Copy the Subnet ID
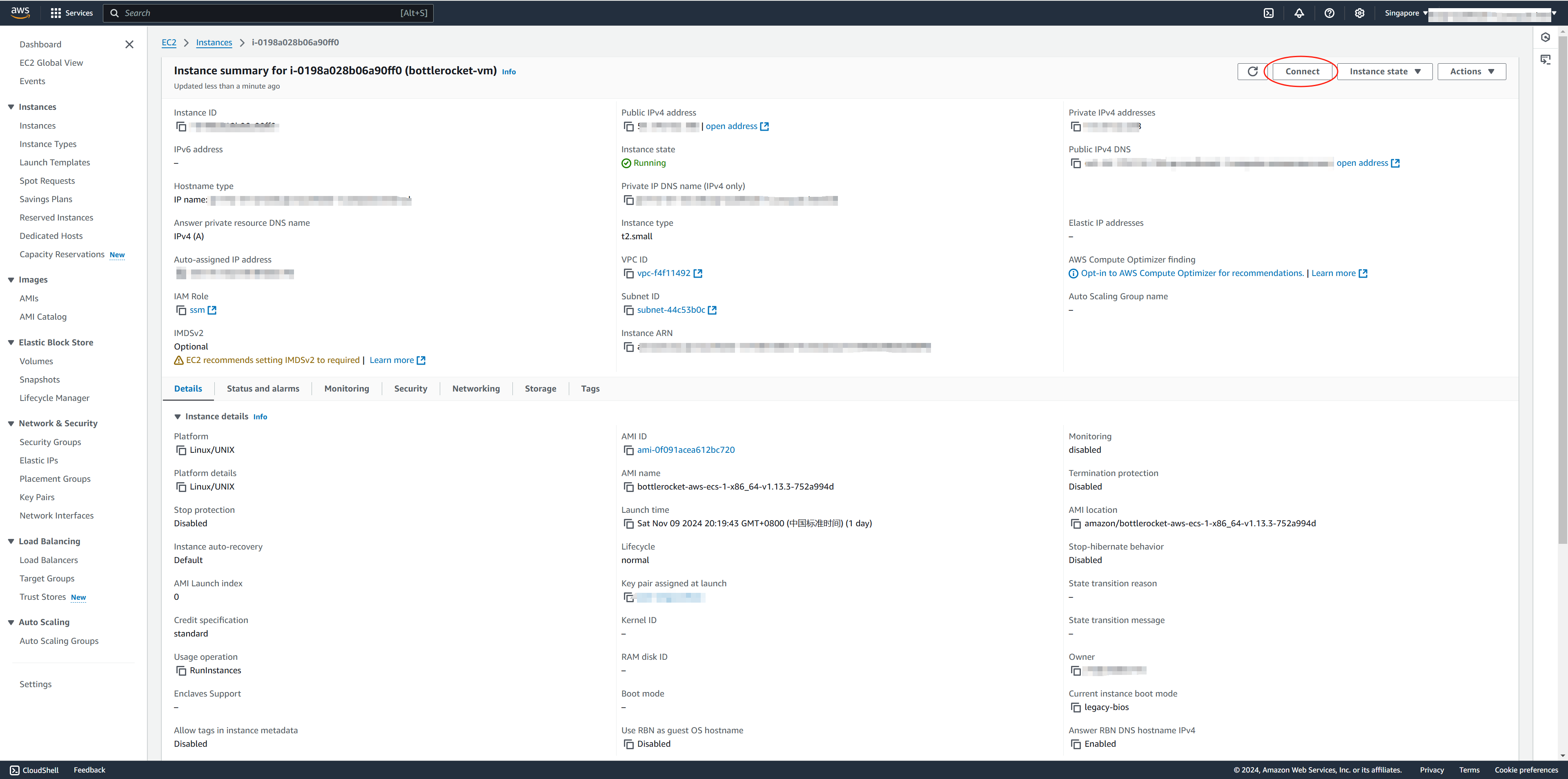Viewport: 1568px width, 779px height. [629, 310]
